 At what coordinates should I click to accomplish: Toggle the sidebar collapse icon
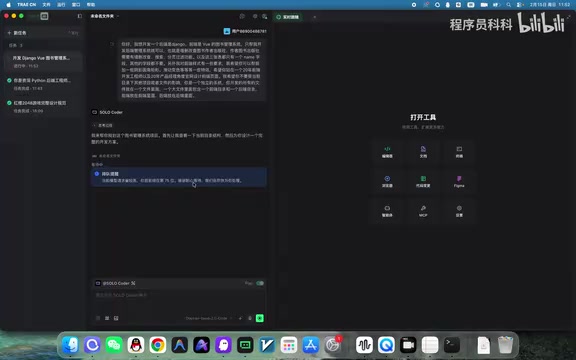[x=80, y=16]
